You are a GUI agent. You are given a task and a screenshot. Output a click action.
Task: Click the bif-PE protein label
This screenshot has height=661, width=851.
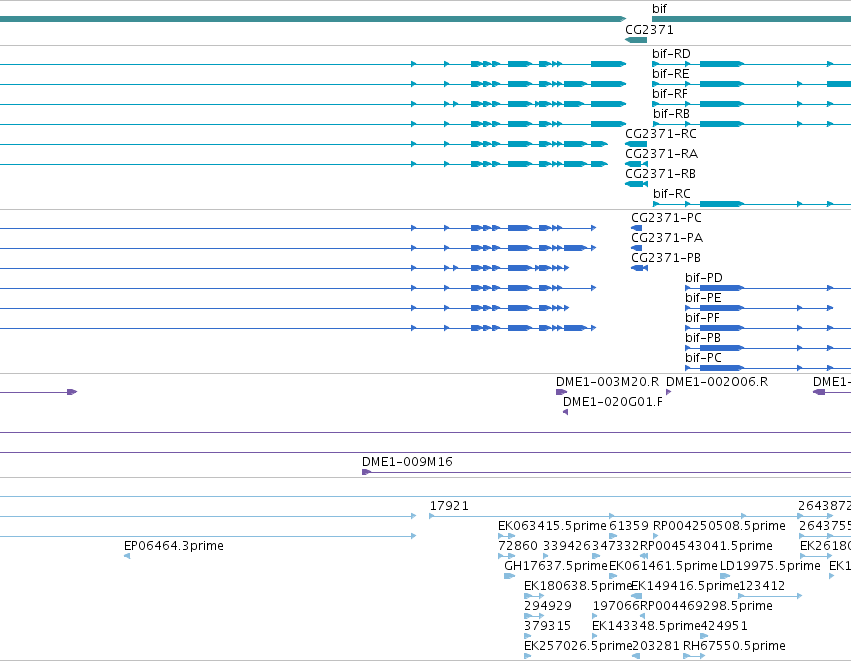(703, 298)
